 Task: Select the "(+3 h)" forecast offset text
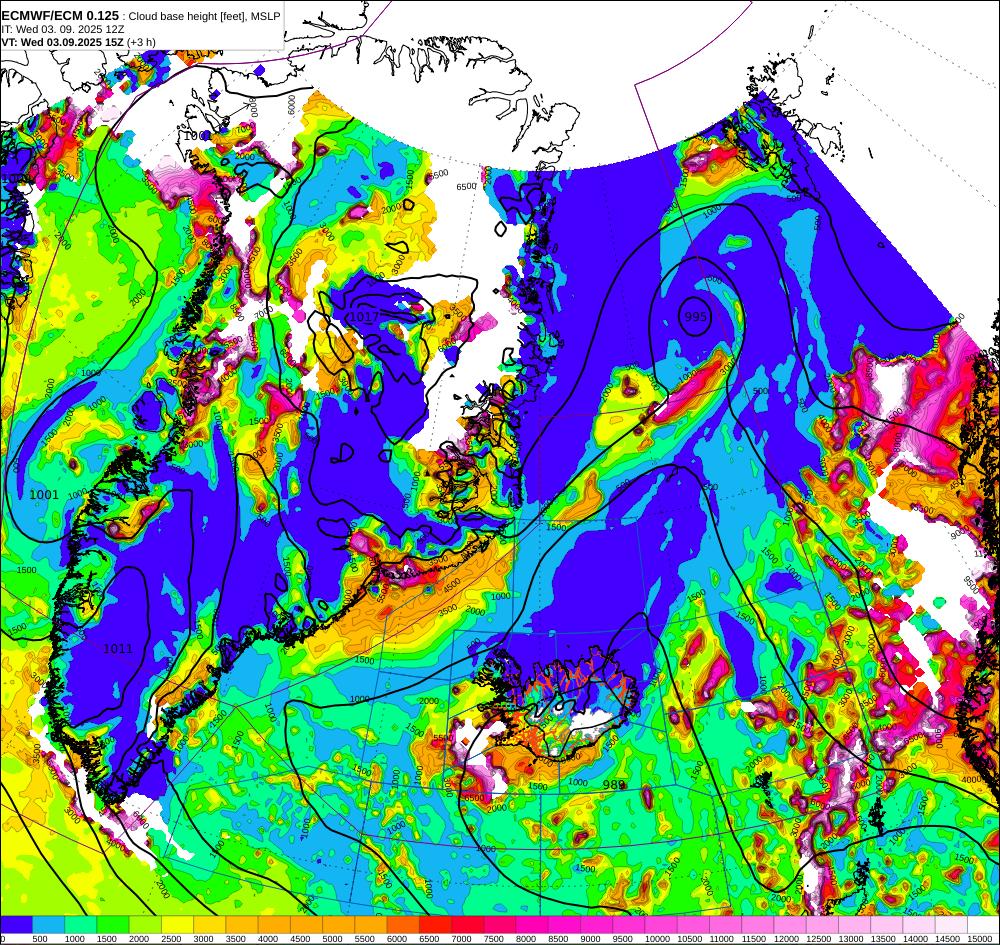tap(141, 42)
